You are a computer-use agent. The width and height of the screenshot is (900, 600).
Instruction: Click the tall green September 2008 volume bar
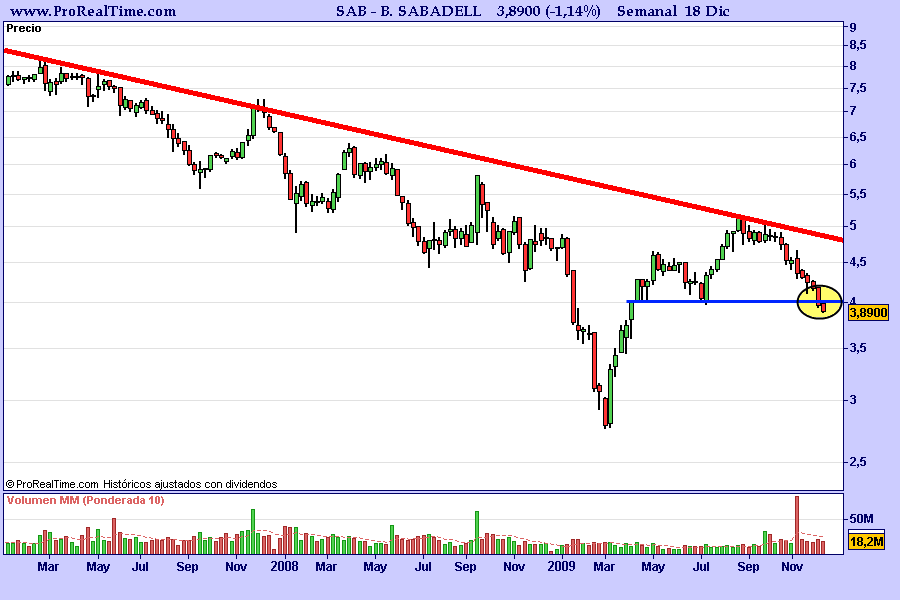(x=477, y=532)
